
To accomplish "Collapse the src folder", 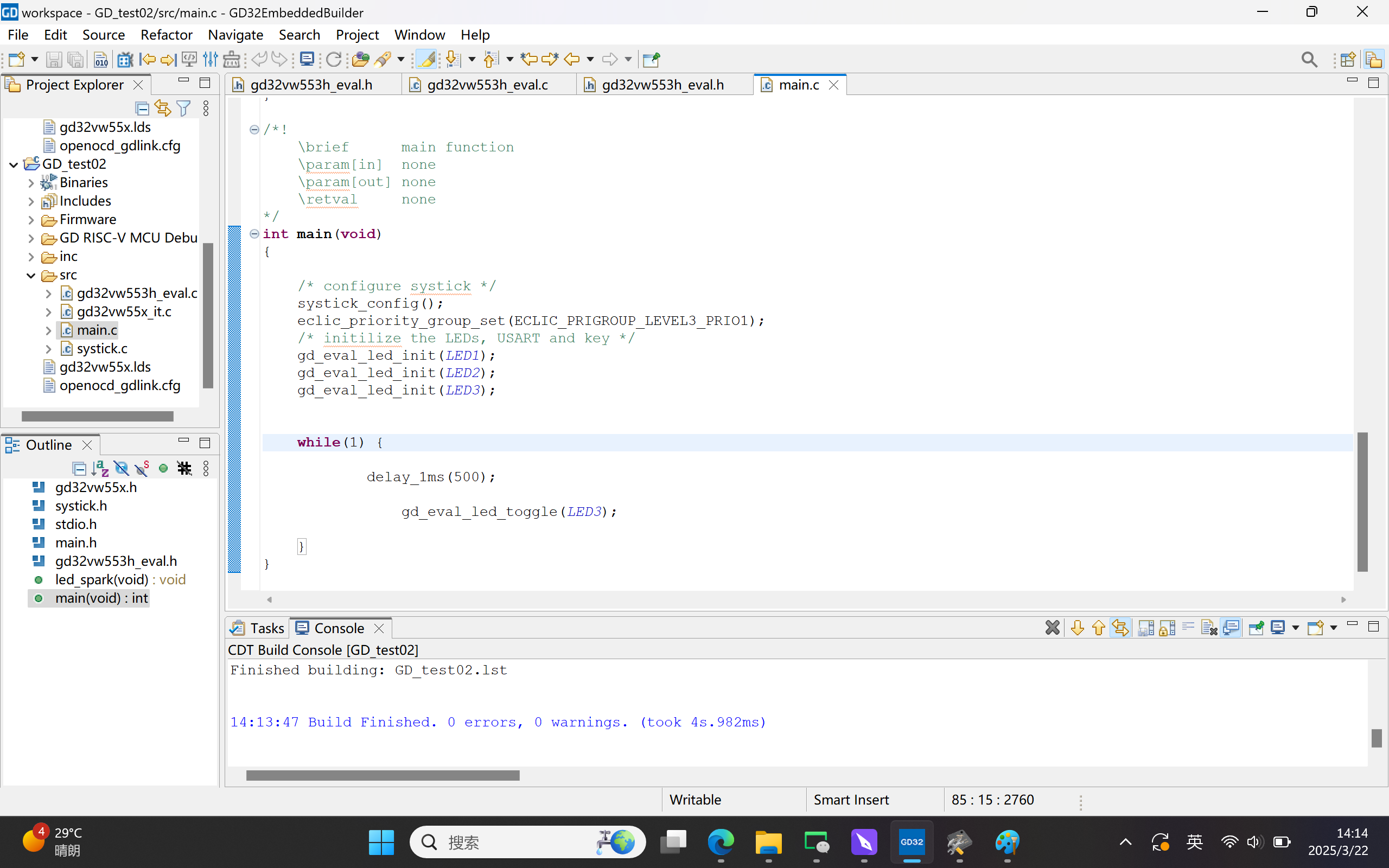I will coord(31,275).
